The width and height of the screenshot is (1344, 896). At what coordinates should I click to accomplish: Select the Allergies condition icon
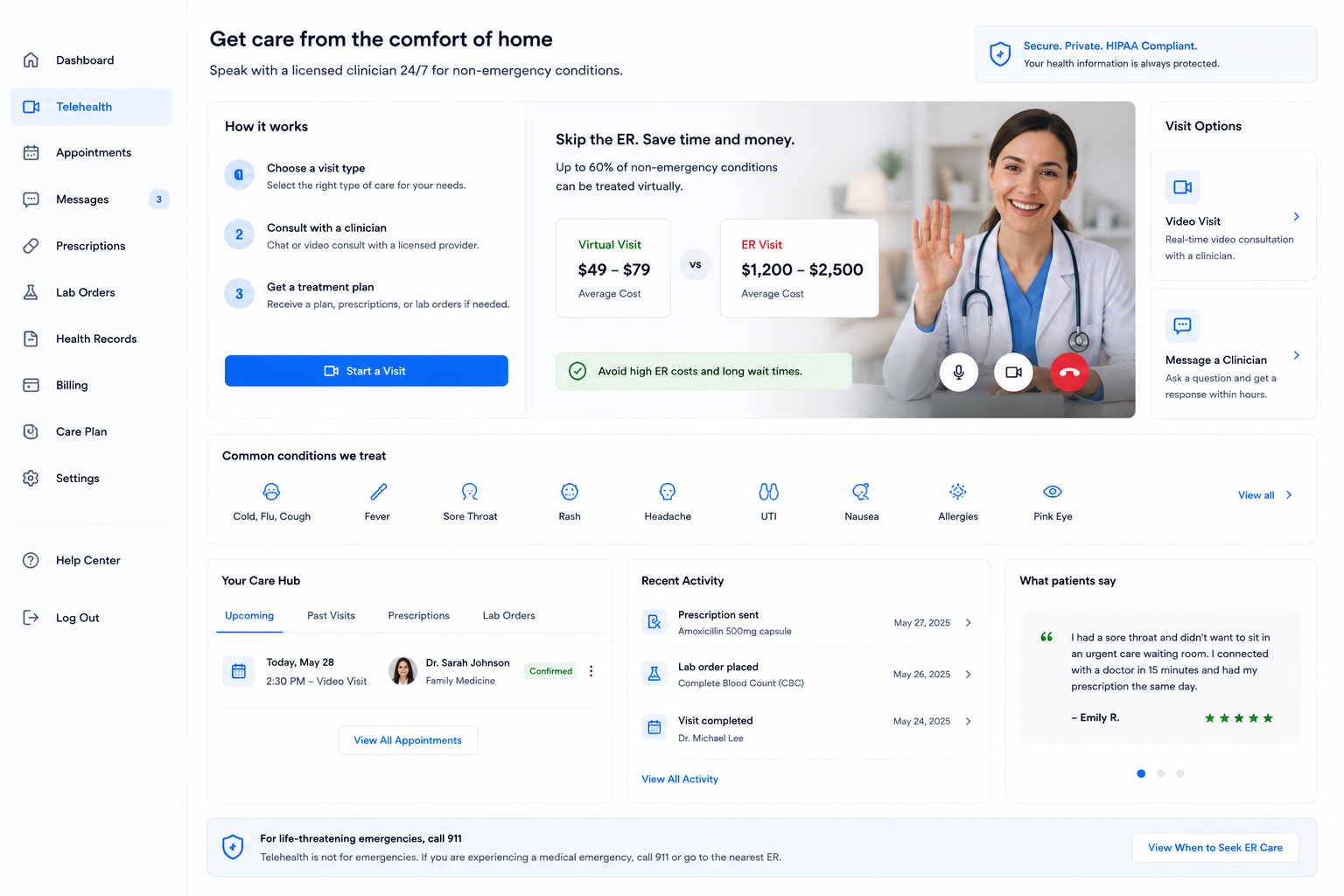958,492
